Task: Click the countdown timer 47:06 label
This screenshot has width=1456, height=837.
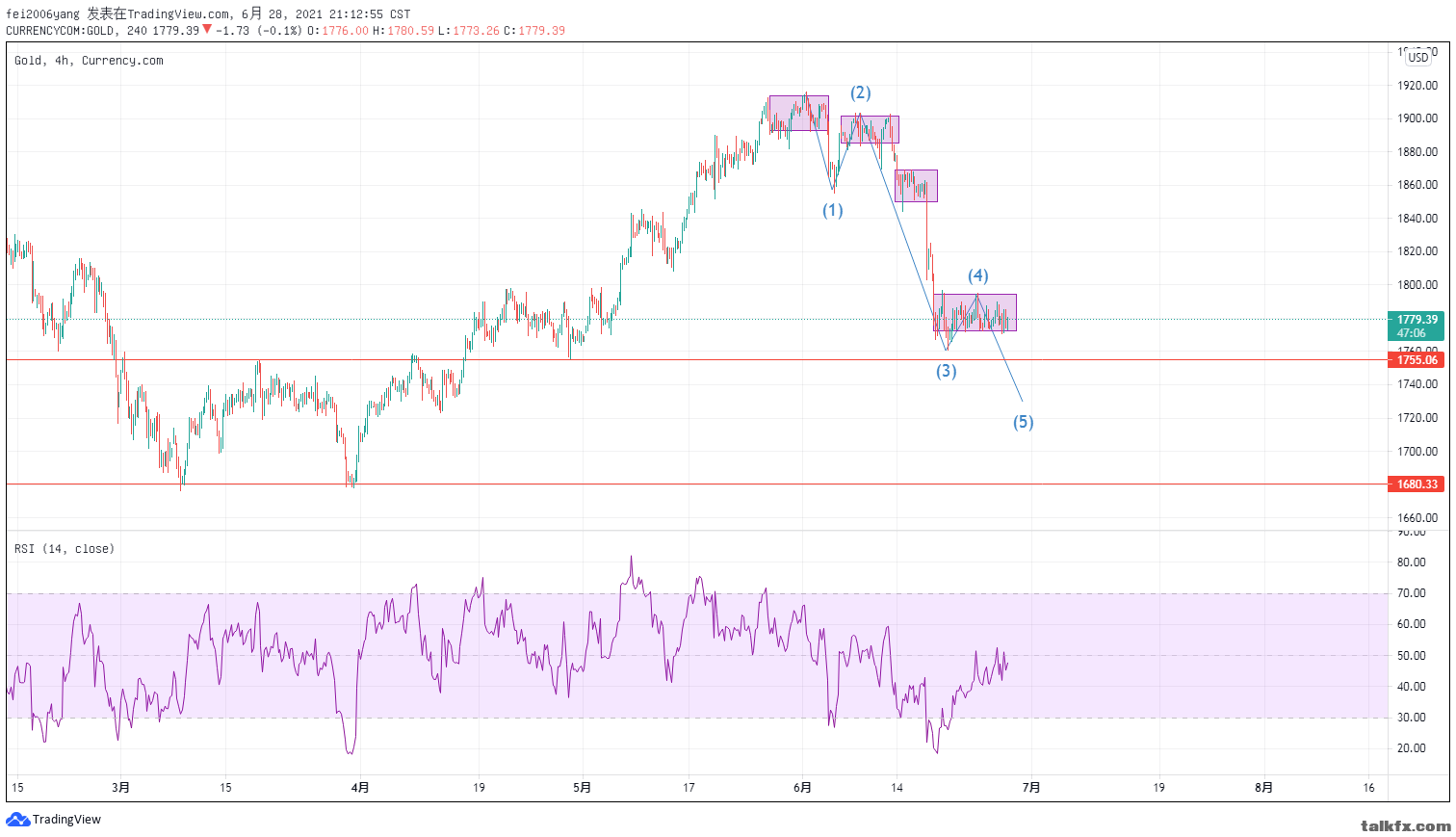Action: [1412, 333]
